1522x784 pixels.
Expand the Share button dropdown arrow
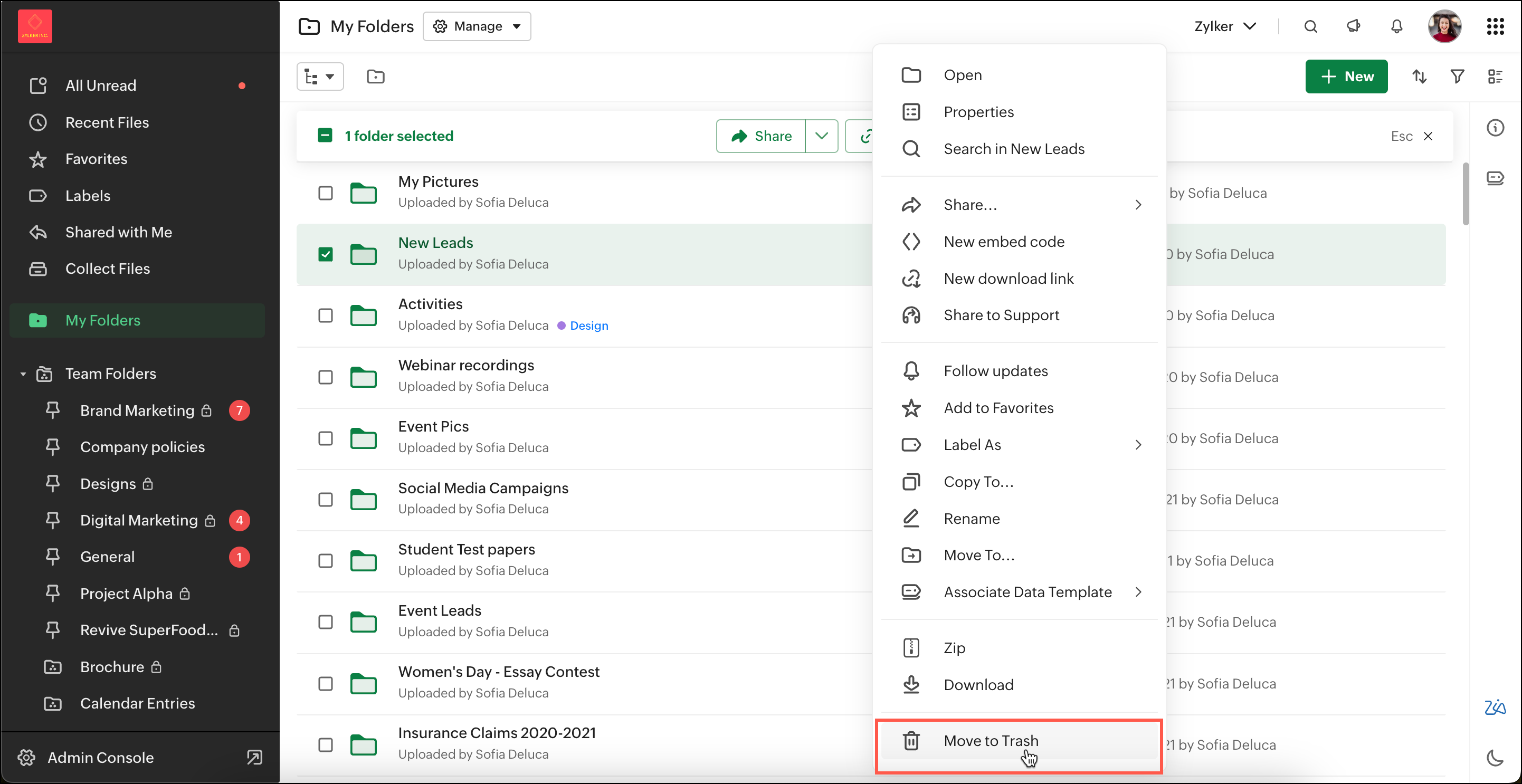tap(821, 136)
